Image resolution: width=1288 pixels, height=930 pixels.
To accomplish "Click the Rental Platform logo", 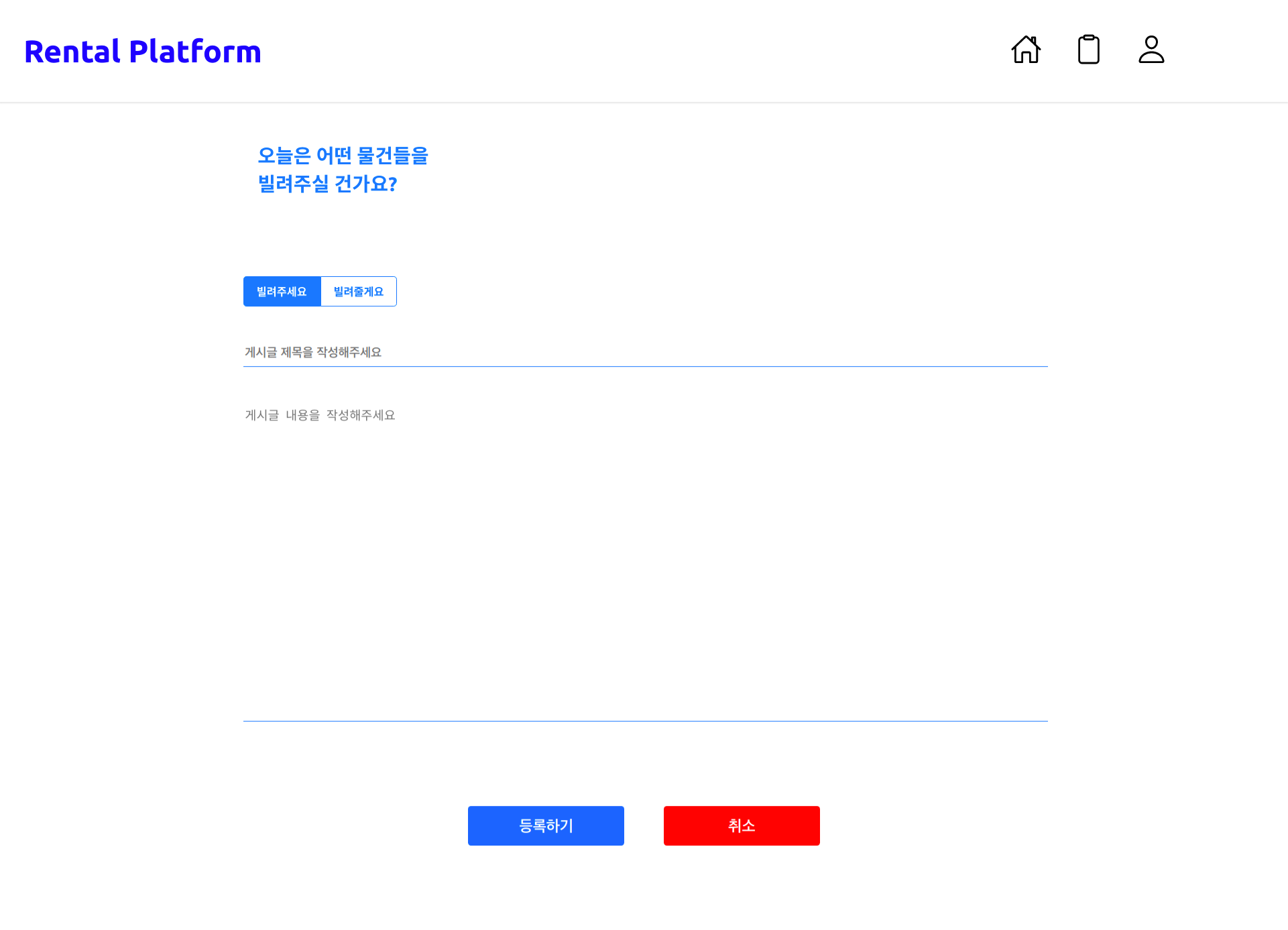I will (x=142, y=50).
